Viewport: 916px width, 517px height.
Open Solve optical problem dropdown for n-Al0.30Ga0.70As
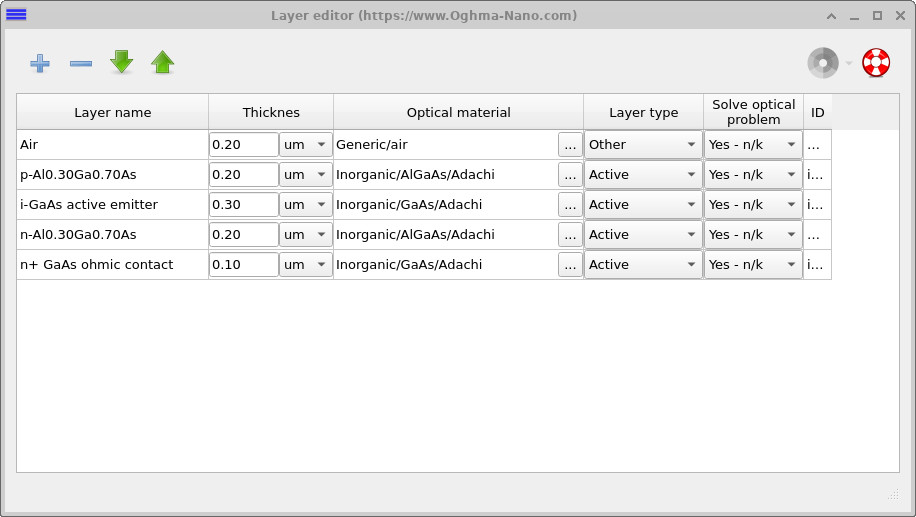pyautogui.click(x=753, y=234)
